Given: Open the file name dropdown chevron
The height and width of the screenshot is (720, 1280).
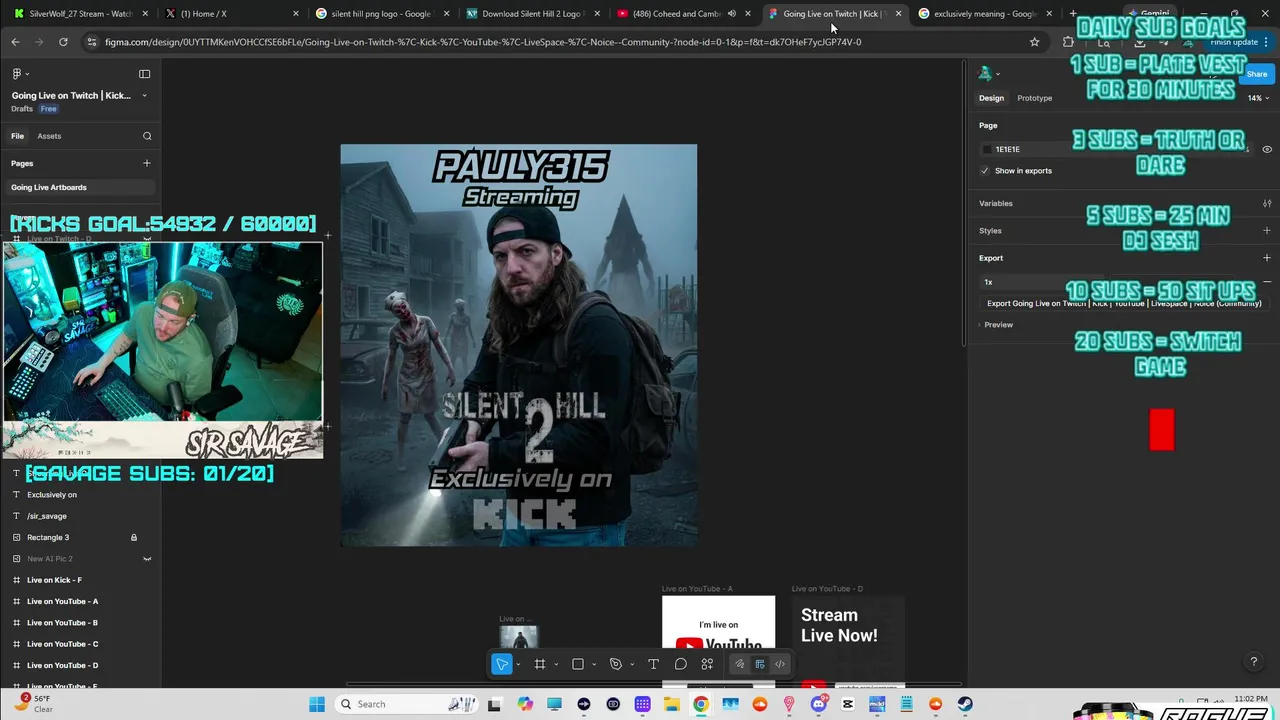Looking at the screenshot, I should (144, 96).
